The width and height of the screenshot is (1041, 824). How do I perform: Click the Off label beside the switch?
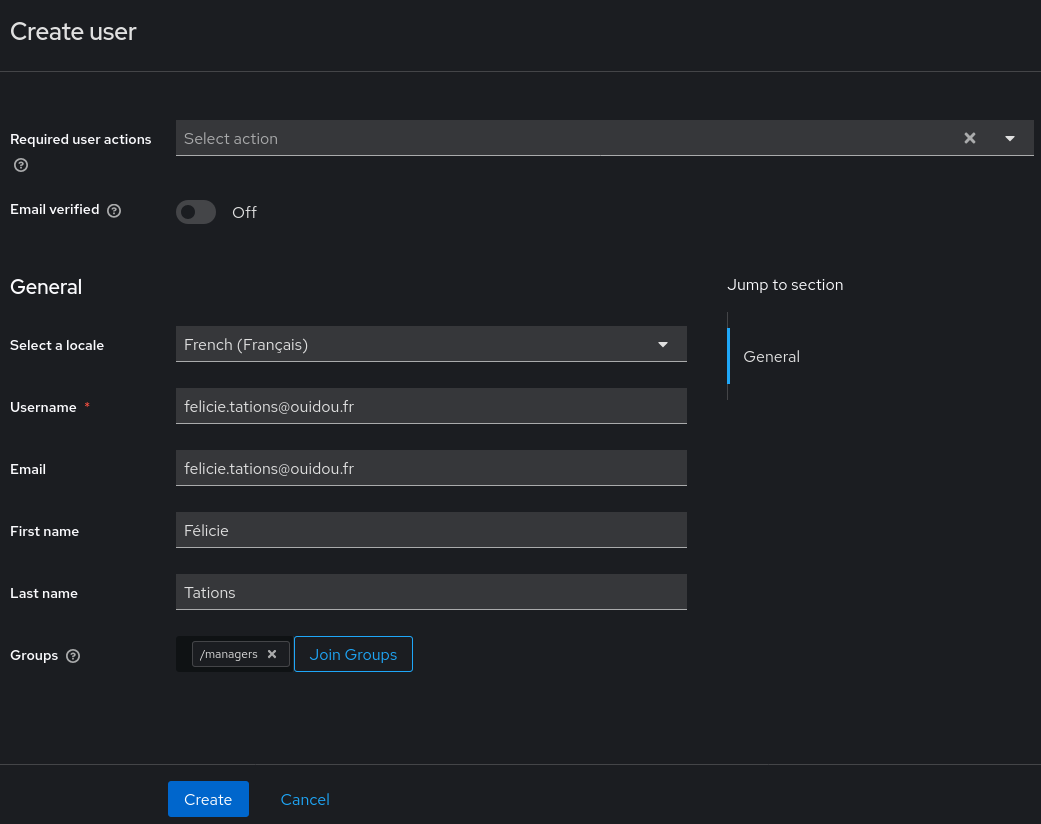(x=244, y=212)
